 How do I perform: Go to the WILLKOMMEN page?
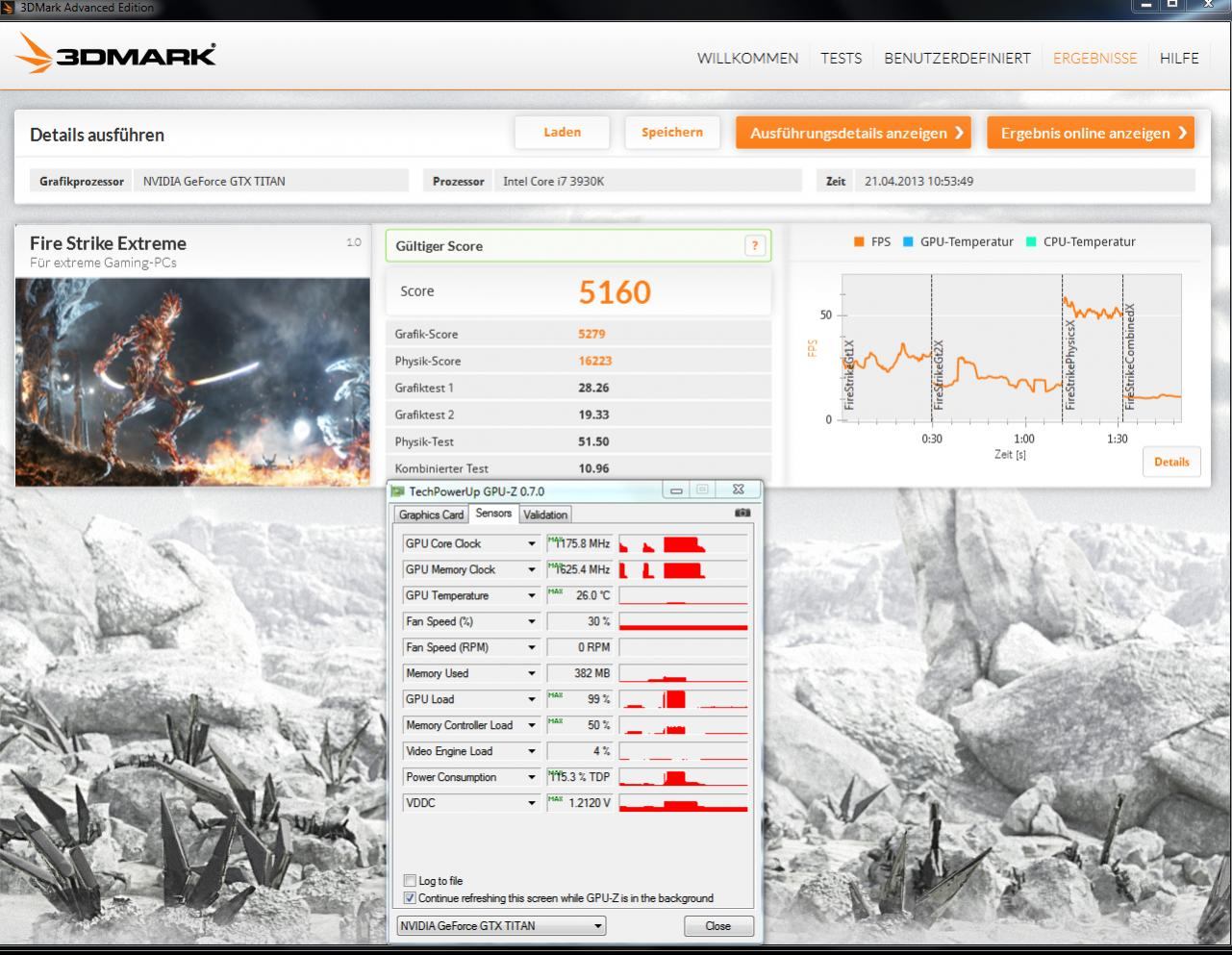click(x=747, y=58)
